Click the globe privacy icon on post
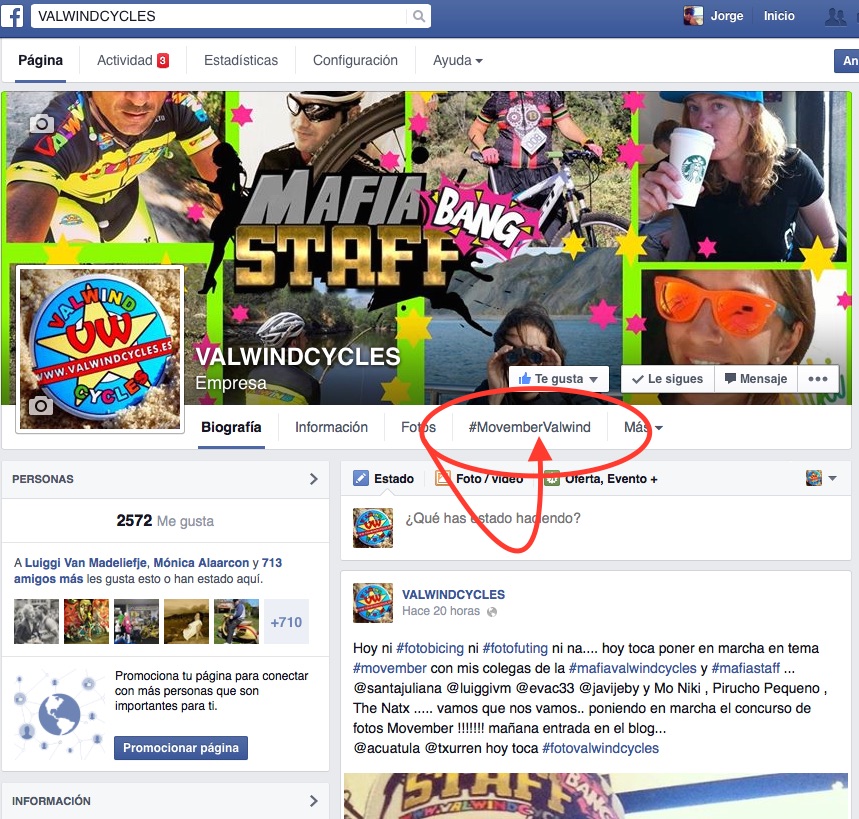Image resolution: width=859 pixels, height=819 pixels. coord(492,611)
